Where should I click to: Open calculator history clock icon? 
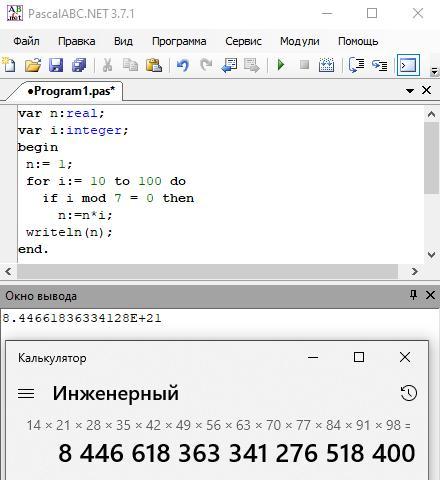[409, 393]
